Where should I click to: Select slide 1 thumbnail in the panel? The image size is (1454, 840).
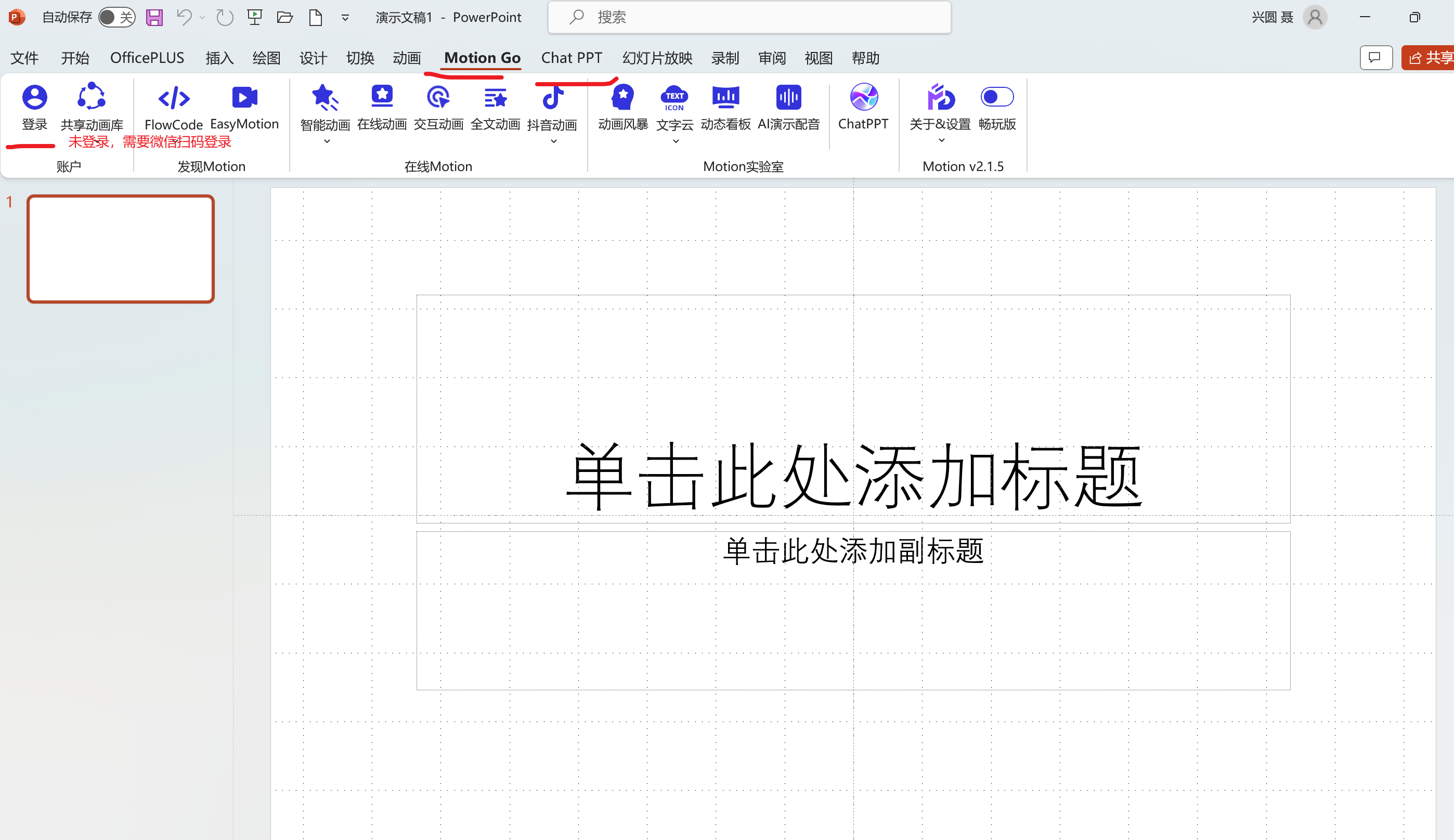121,248
